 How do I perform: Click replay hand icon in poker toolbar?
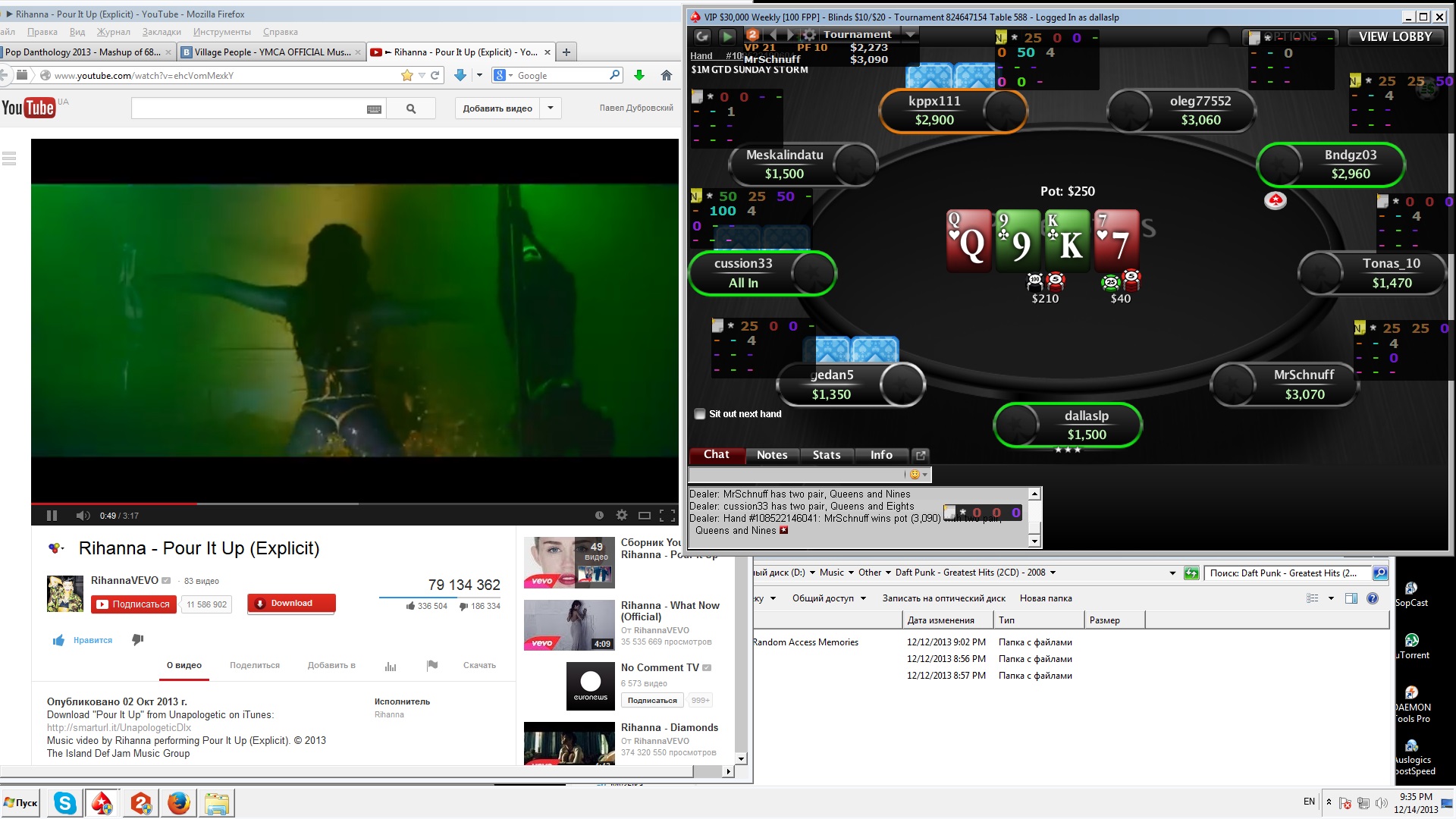pyautogui.click(x=702, y=36)
